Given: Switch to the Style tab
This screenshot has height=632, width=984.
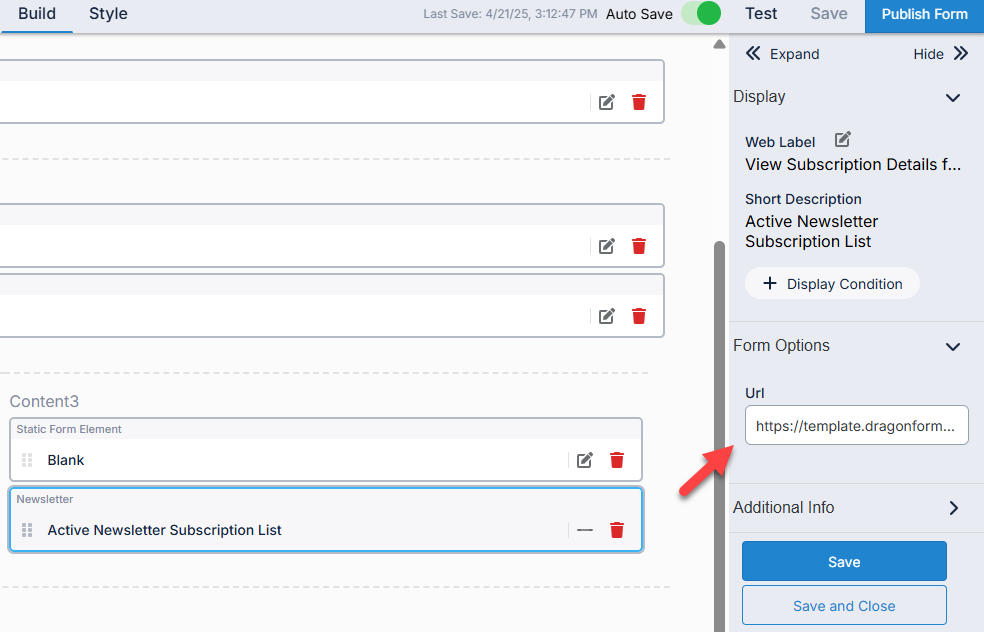Looking at the screenshot, I should pos(108,14).
